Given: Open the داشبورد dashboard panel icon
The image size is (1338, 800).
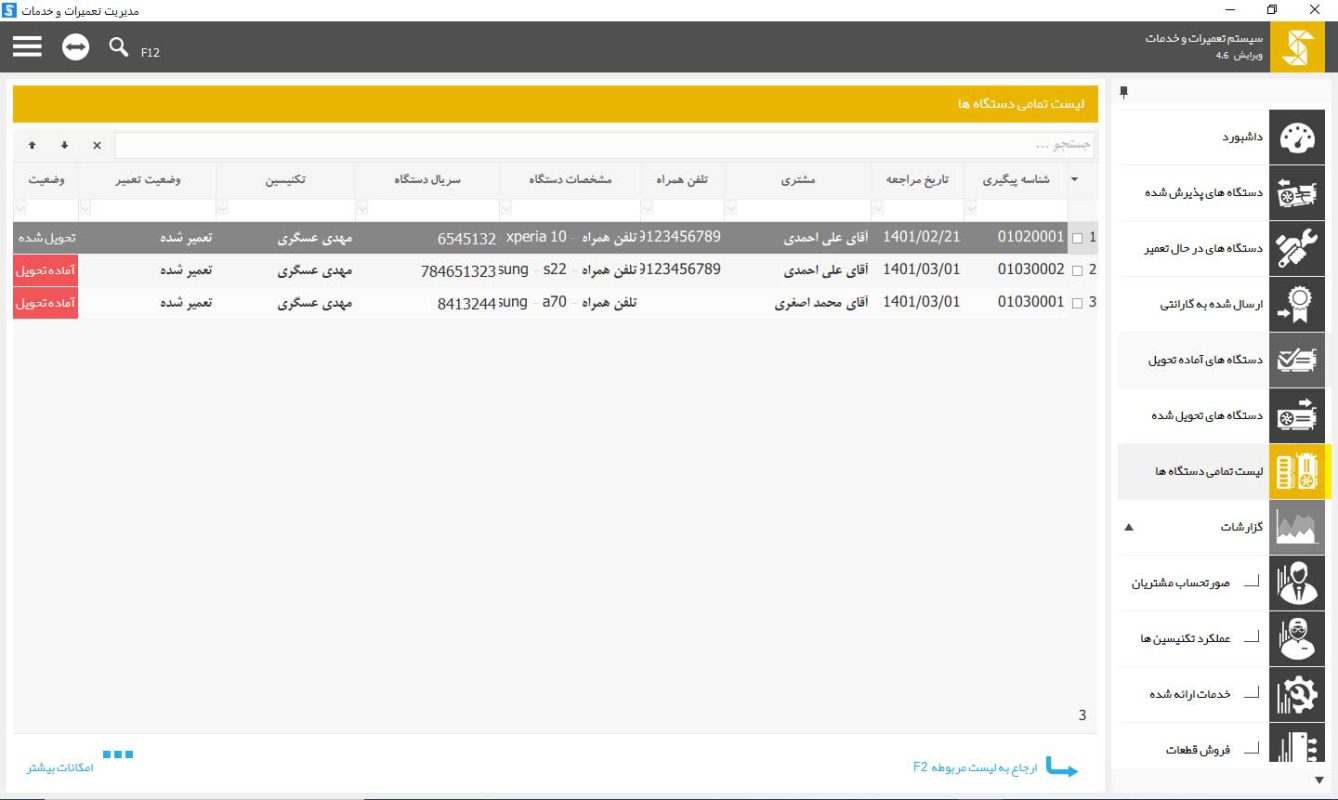Looking at the screenshot, I should click(x=1297, y=136).
